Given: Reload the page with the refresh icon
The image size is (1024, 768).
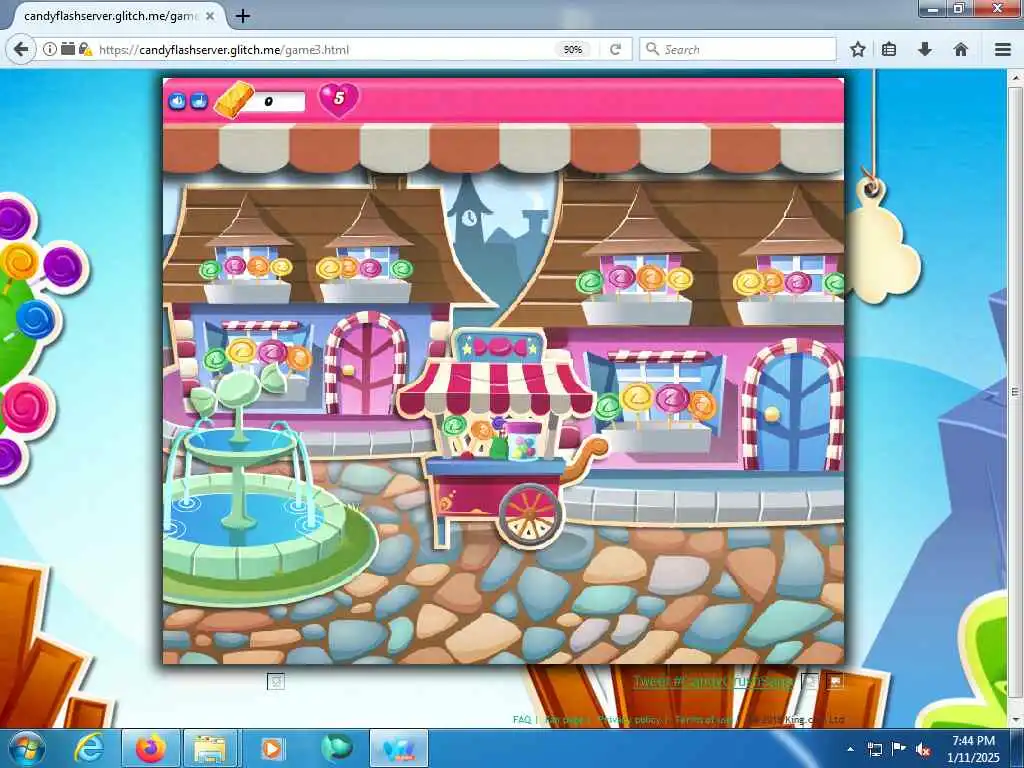Looking at the screenshot, I should [x=615, y=50].
